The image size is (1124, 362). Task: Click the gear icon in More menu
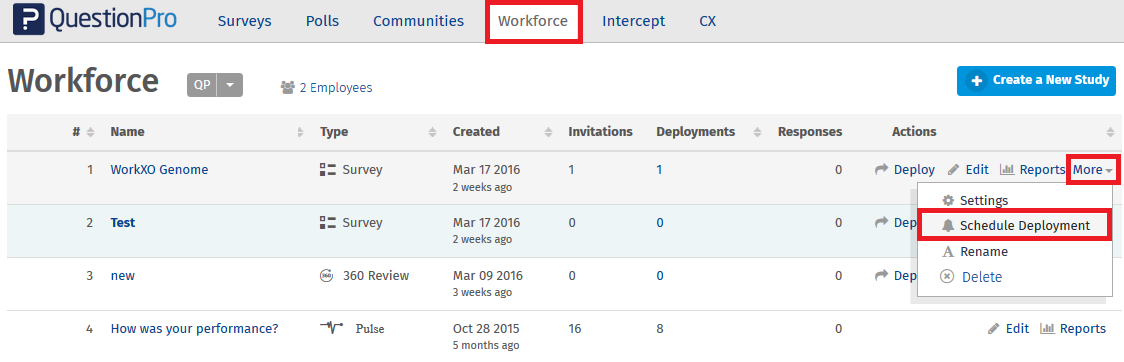pyautogui.click(x=948, y=201)
